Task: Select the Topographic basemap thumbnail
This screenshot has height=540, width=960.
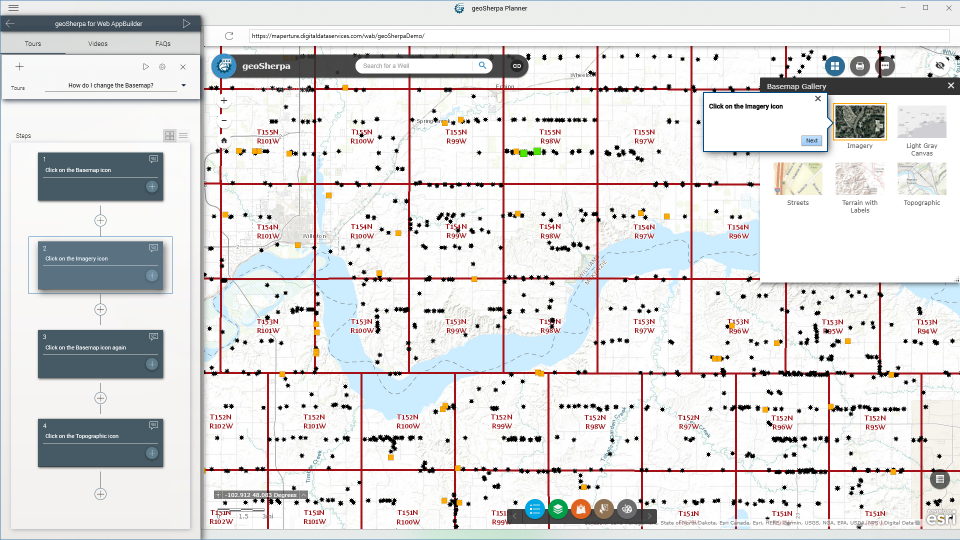Action: (921, 180)
